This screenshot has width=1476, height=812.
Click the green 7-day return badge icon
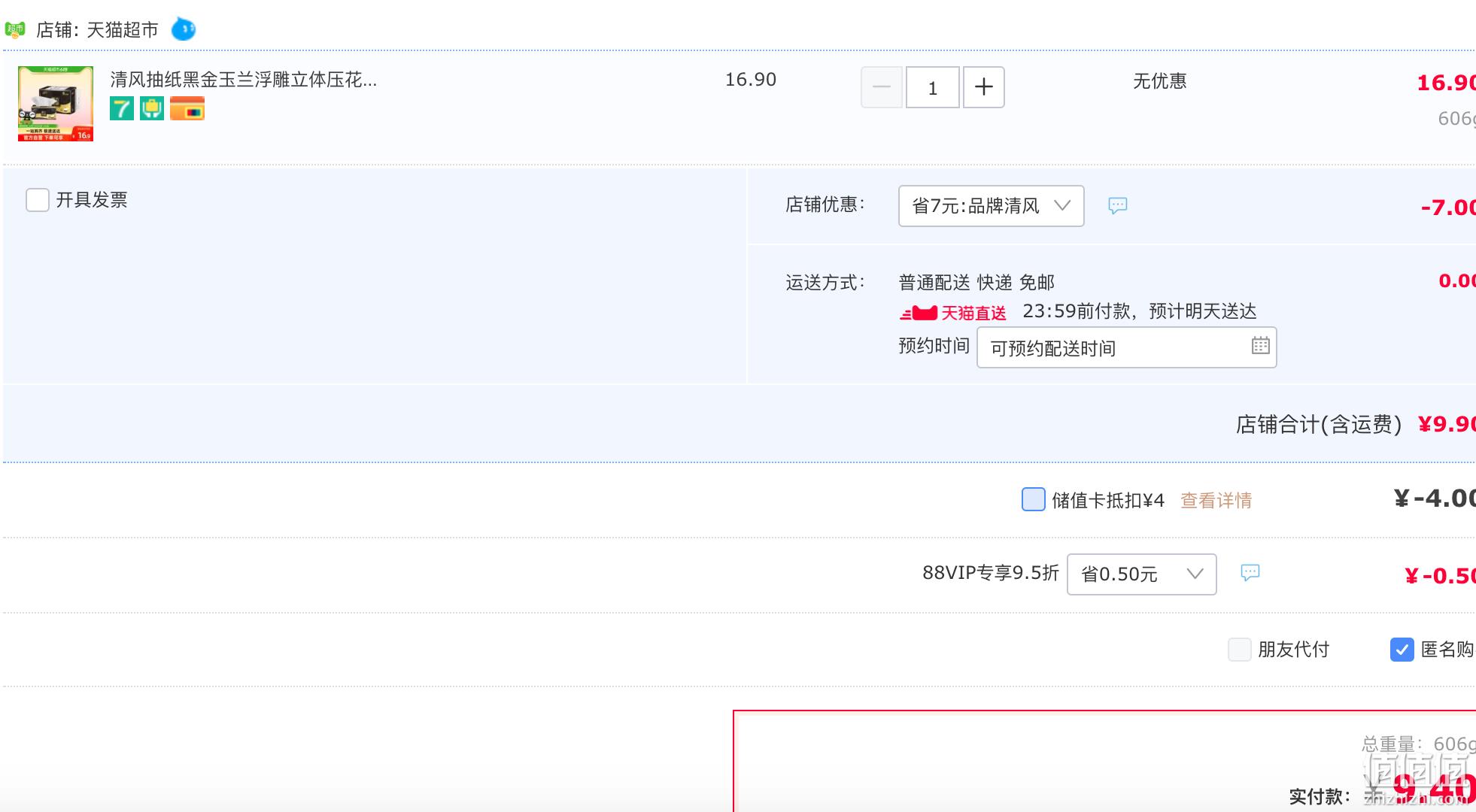[122, 108]
